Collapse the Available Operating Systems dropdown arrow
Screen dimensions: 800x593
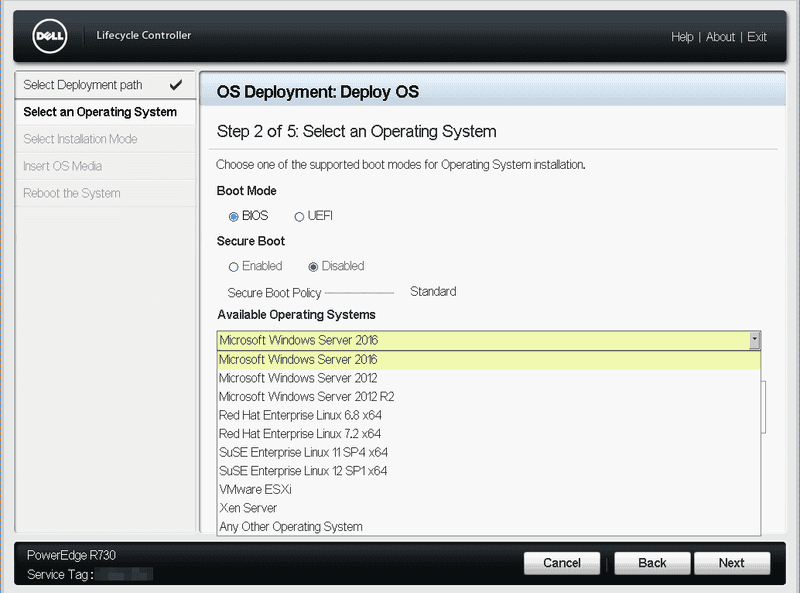coord(754,340)
